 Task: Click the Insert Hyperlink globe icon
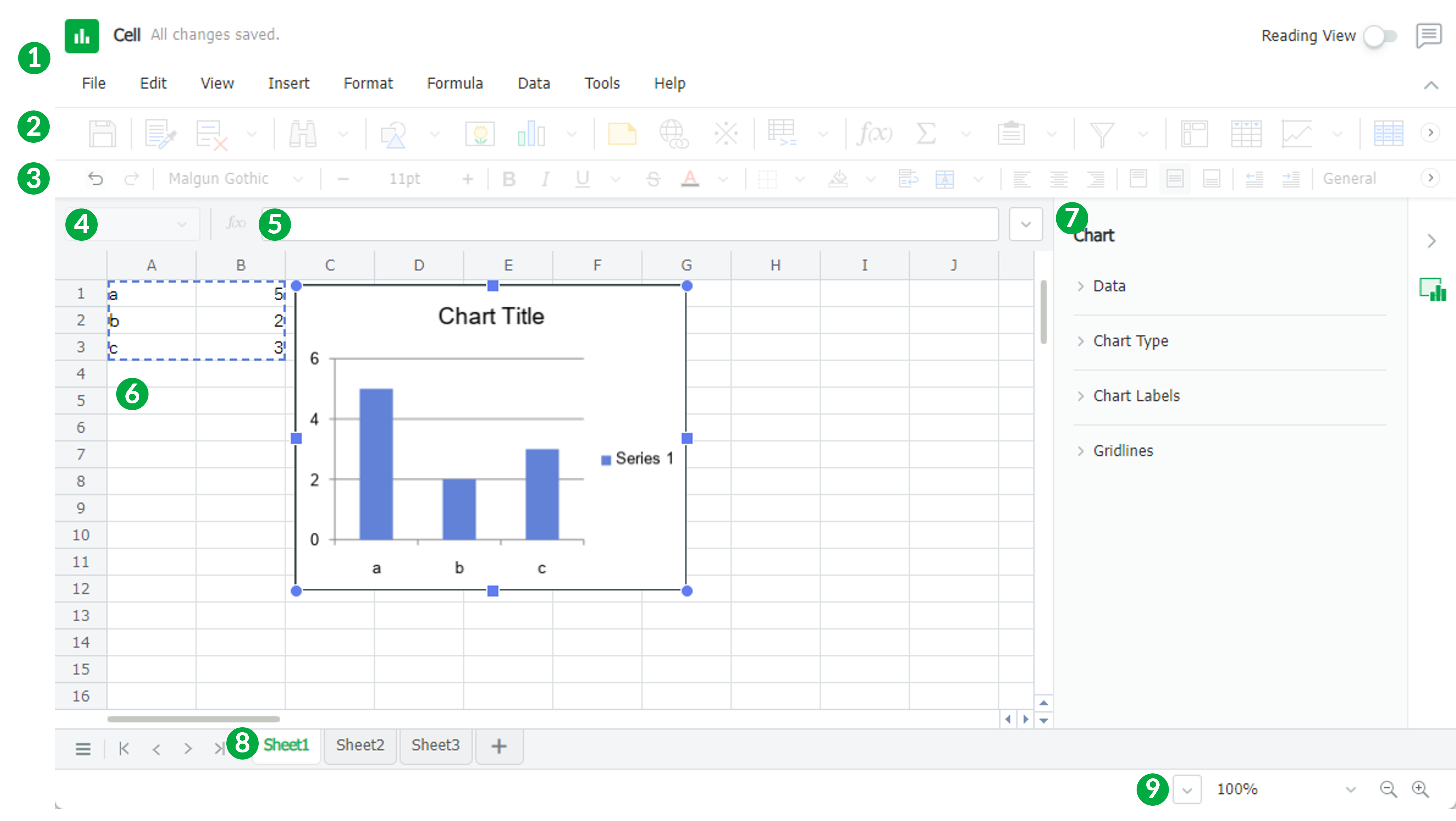tap(673, 134)
